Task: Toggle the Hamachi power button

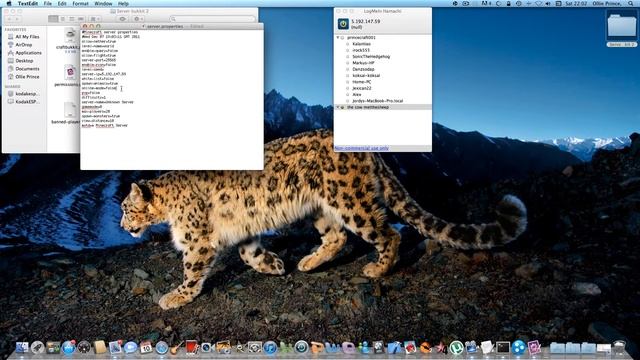Action: click(343, 24)
